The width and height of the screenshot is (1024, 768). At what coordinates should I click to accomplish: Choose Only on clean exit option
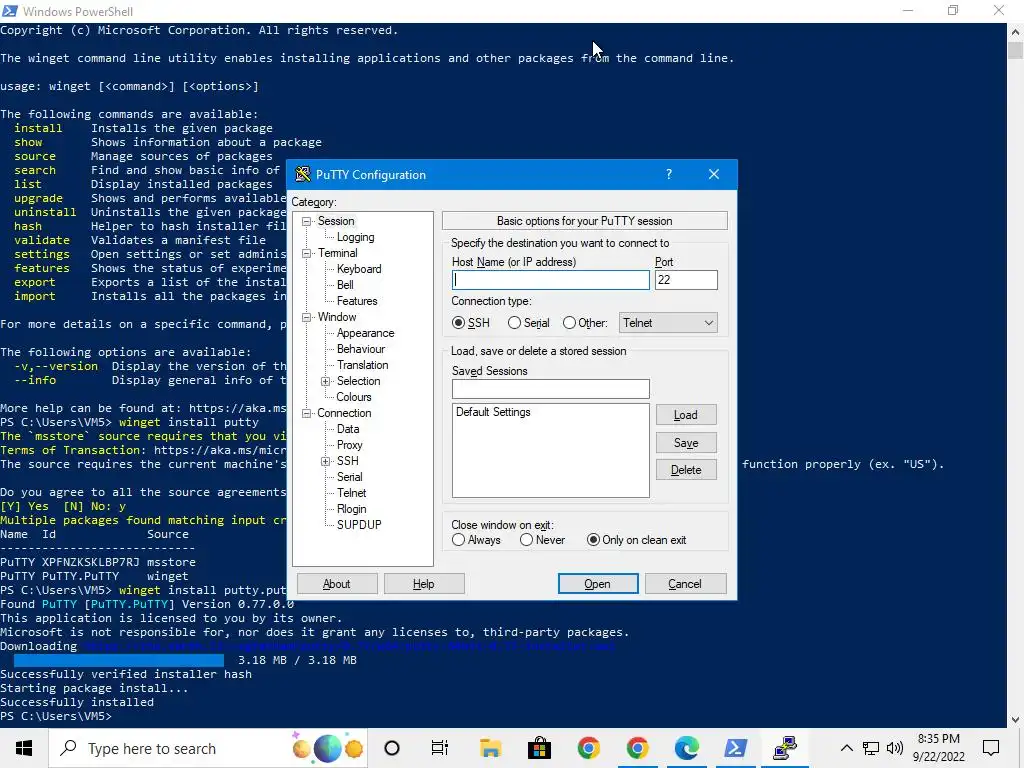click(636, 540)
